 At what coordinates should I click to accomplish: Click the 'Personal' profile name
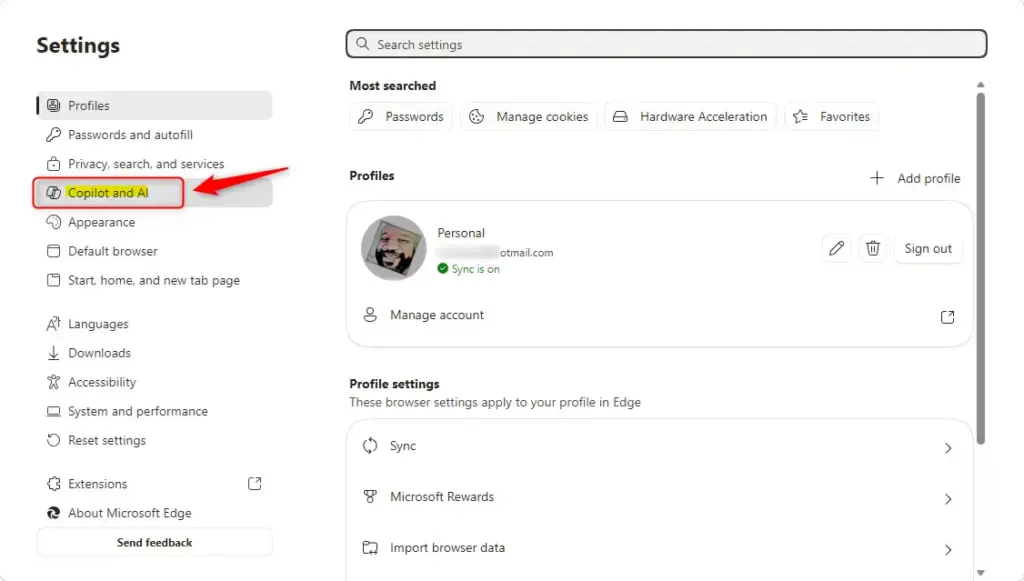click(x=461, y=233)
